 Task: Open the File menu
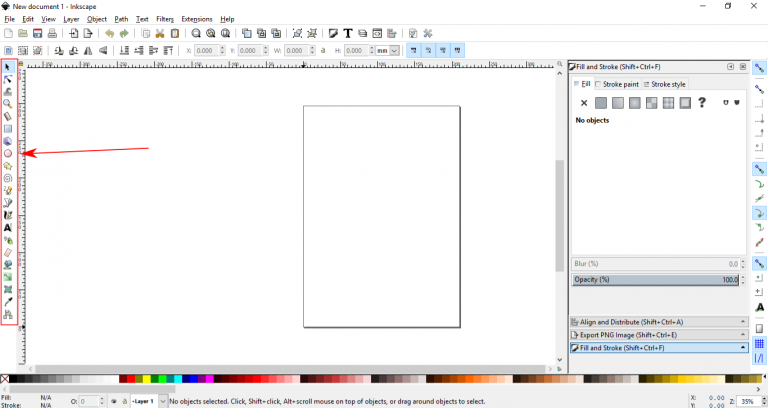tap(9, 19)
